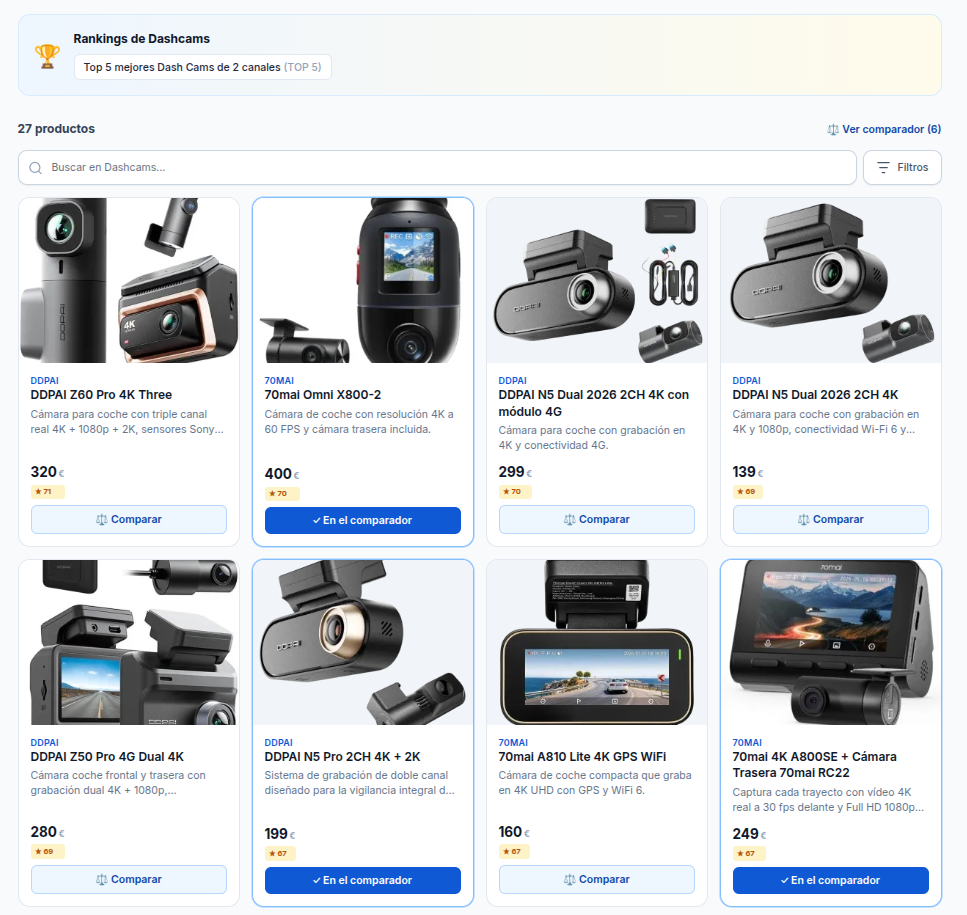The image size is (967, 915).
Task: Click the star rating 69 badge on Z50 Pro
Action: (x=47, y=852)
